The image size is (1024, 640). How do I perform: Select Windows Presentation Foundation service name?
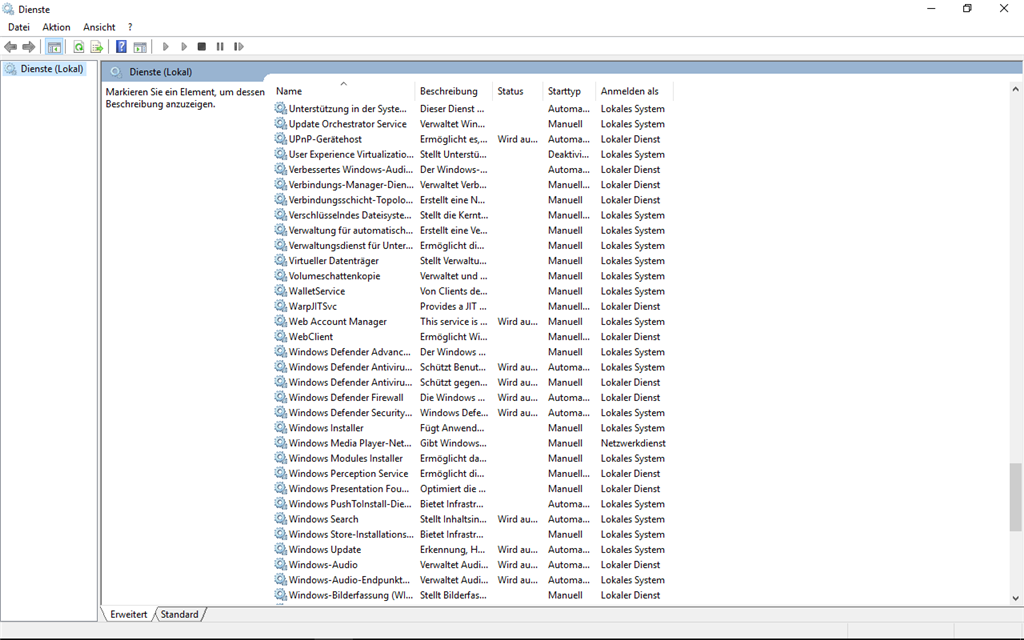[349, 489]
